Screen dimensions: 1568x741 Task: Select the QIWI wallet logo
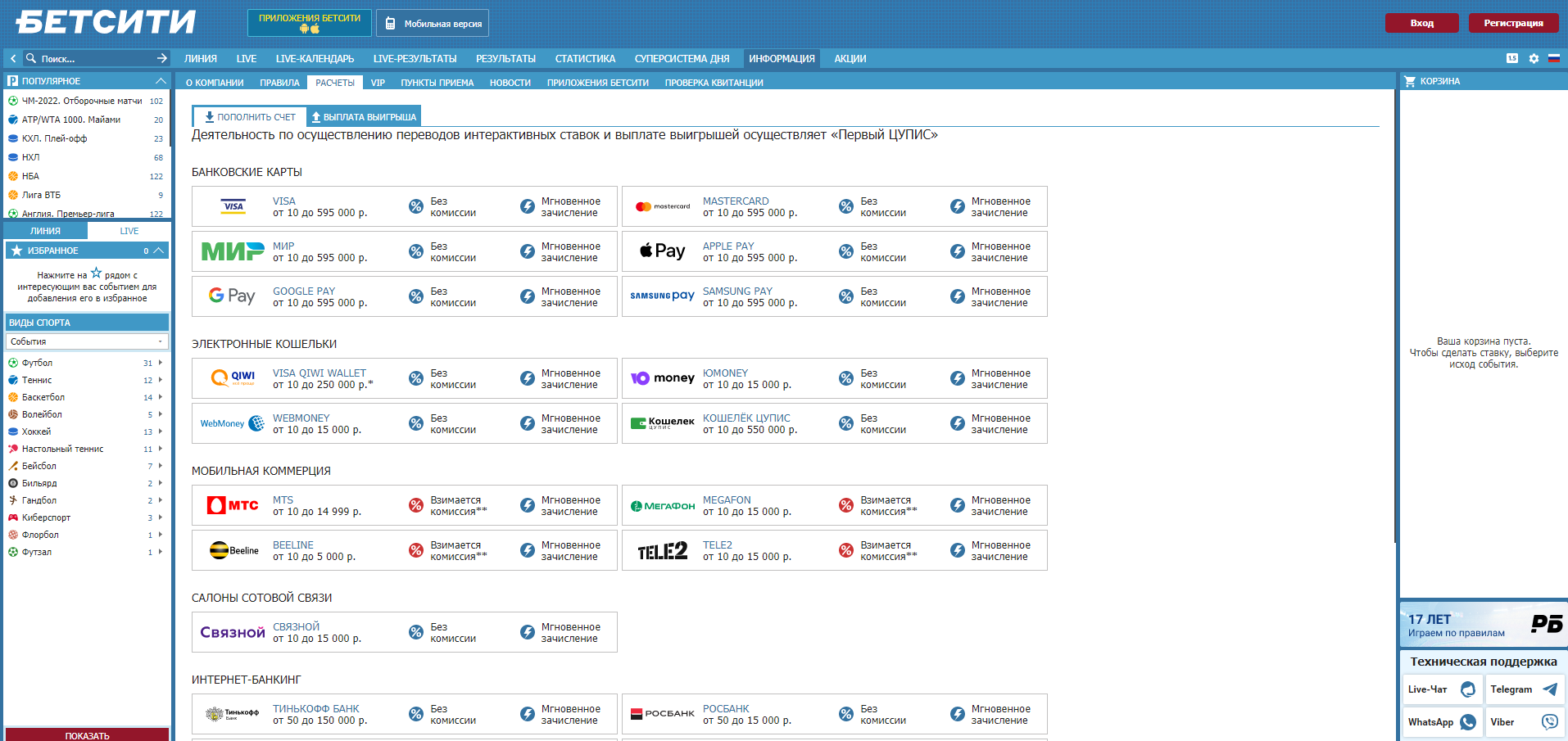pyautogui.click(x=233, y=378)
